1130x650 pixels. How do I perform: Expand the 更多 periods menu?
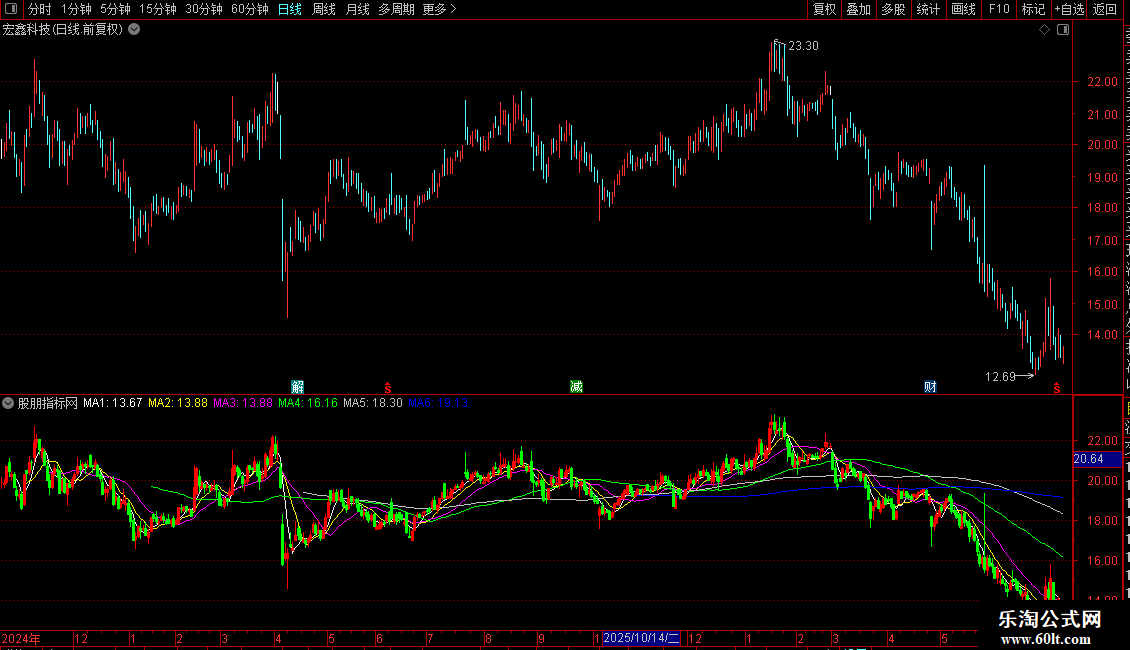440,9
